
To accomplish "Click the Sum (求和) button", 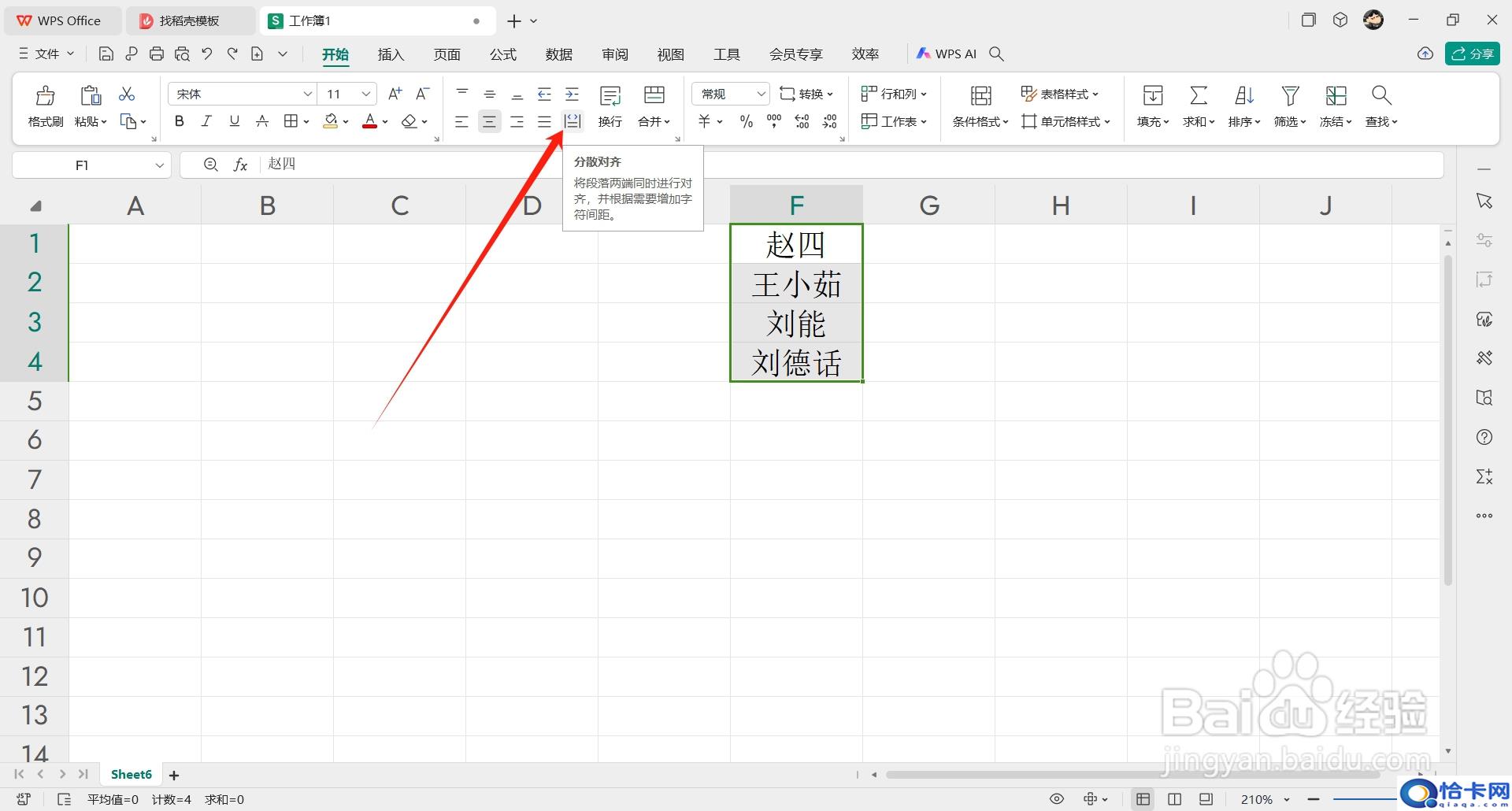I will [x=1199, y=106].
